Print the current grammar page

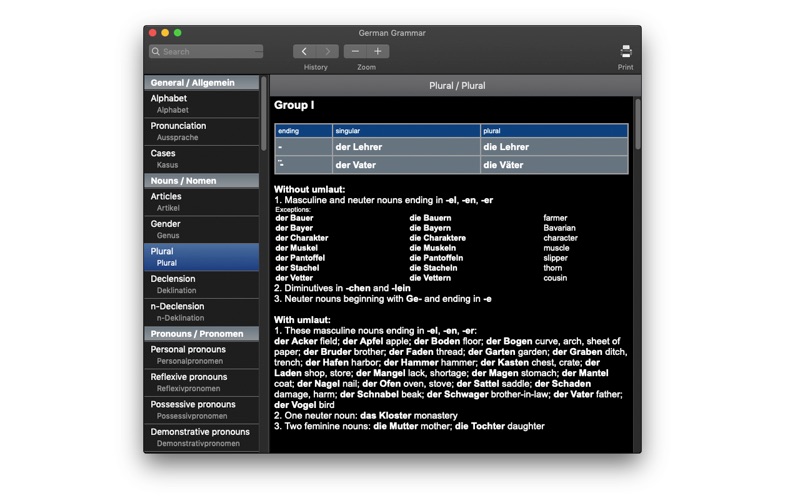(x=626, y=52)
